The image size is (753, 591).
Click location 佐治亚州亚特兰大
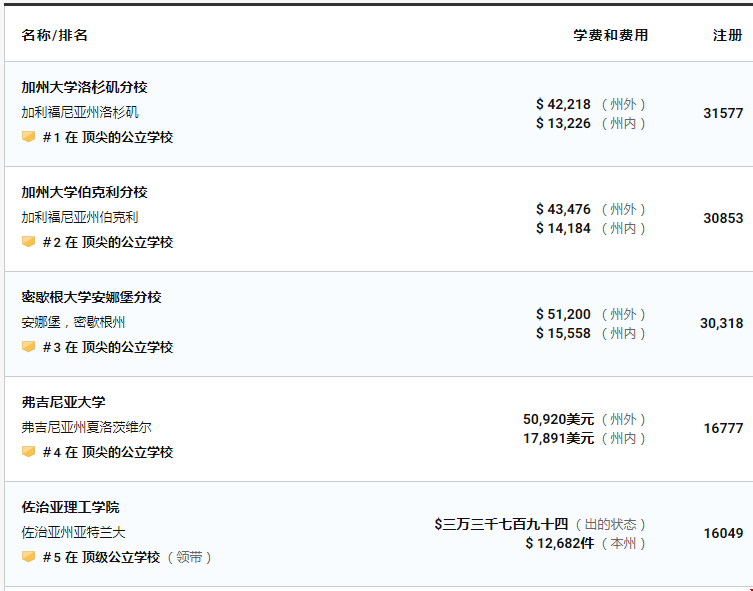point(73,532)
